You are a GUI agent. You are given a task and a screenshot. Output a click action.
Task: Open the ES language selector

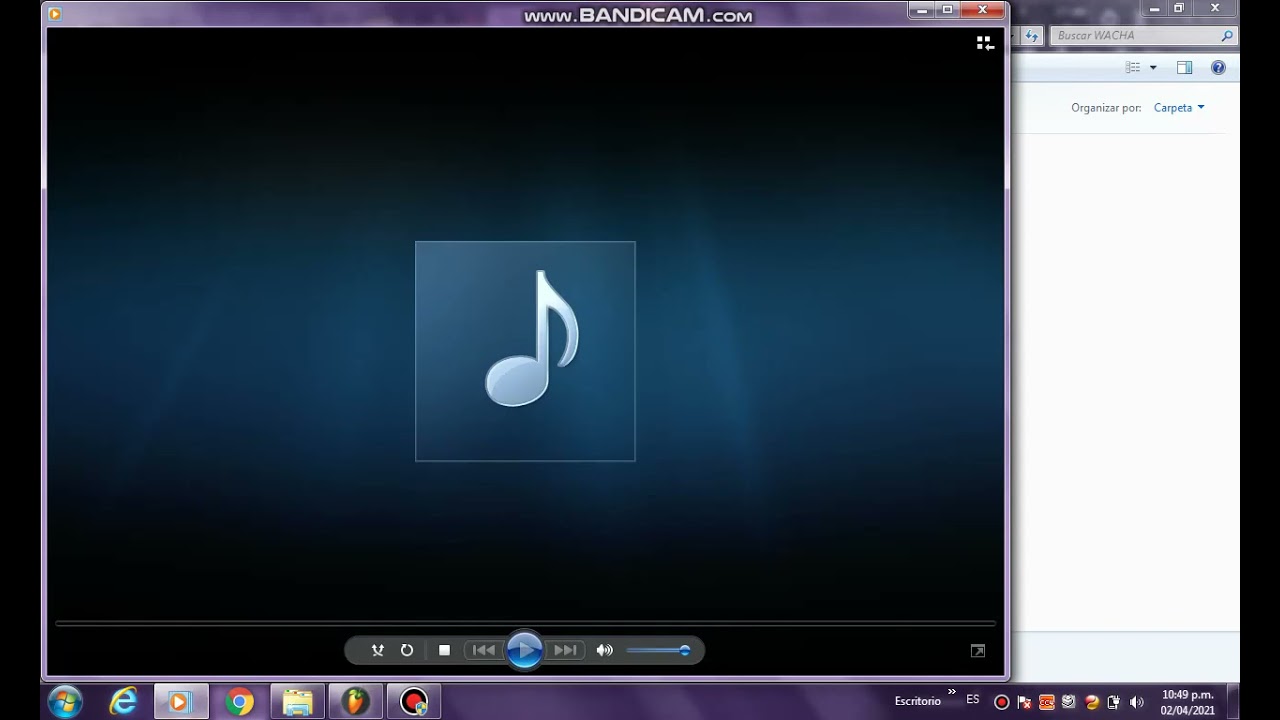pyautogui.click(x=973, y=700)
